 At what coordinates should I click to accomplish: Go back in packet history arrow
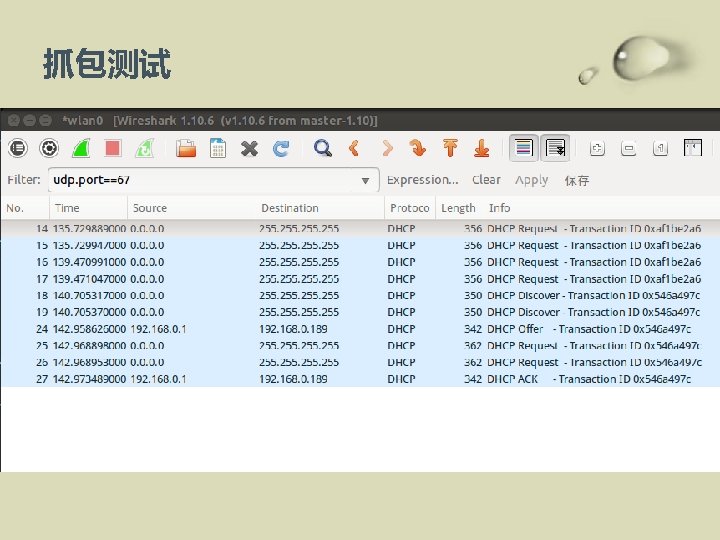(354, 148)
